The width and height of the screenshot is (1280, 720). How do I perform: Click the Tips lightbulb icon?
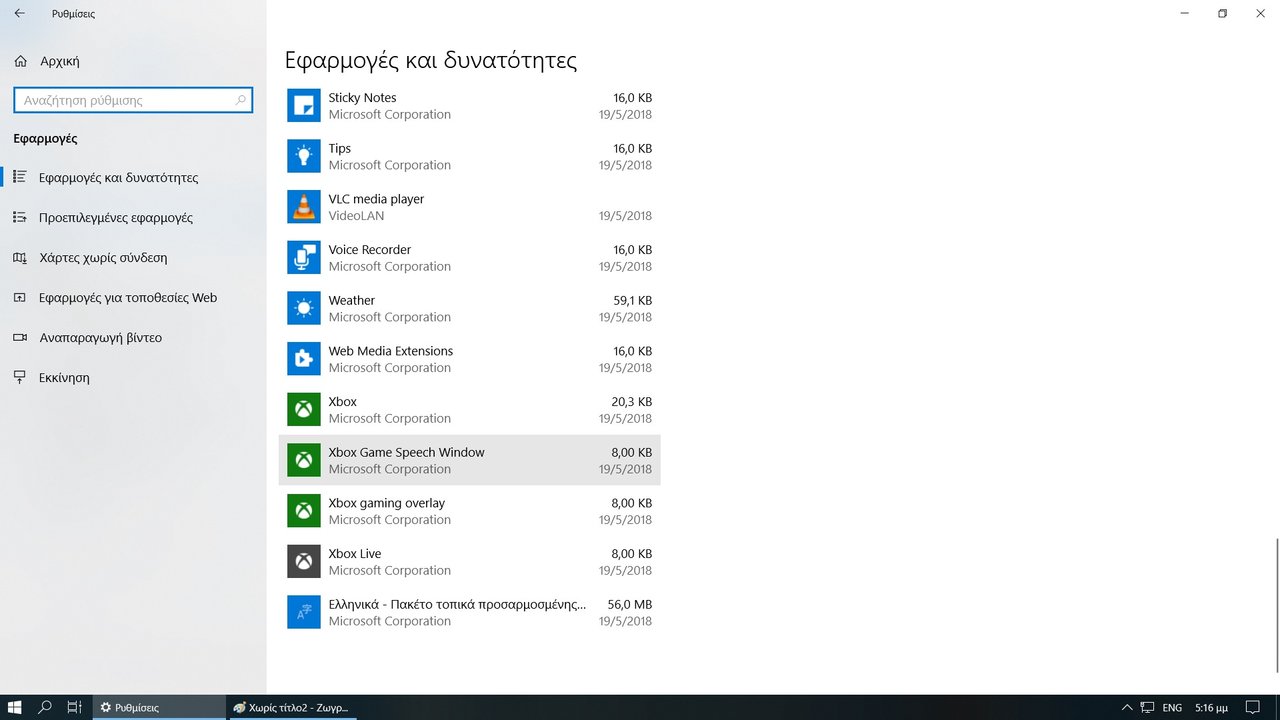pyautogui.click(x=303, y=156)
